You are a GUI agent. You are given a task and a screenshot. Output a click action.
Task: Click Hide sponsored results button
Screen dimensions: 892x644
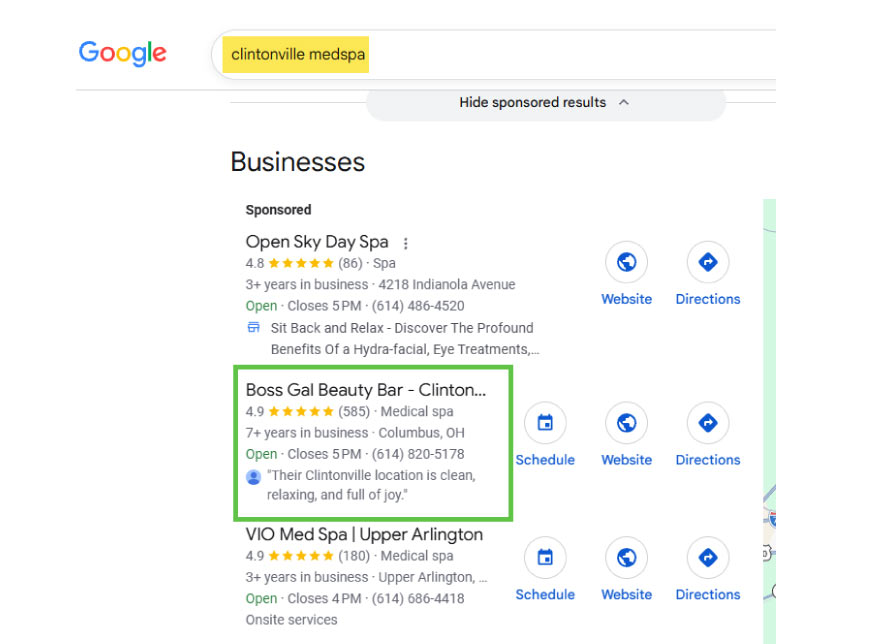click(x=546, y=102)
